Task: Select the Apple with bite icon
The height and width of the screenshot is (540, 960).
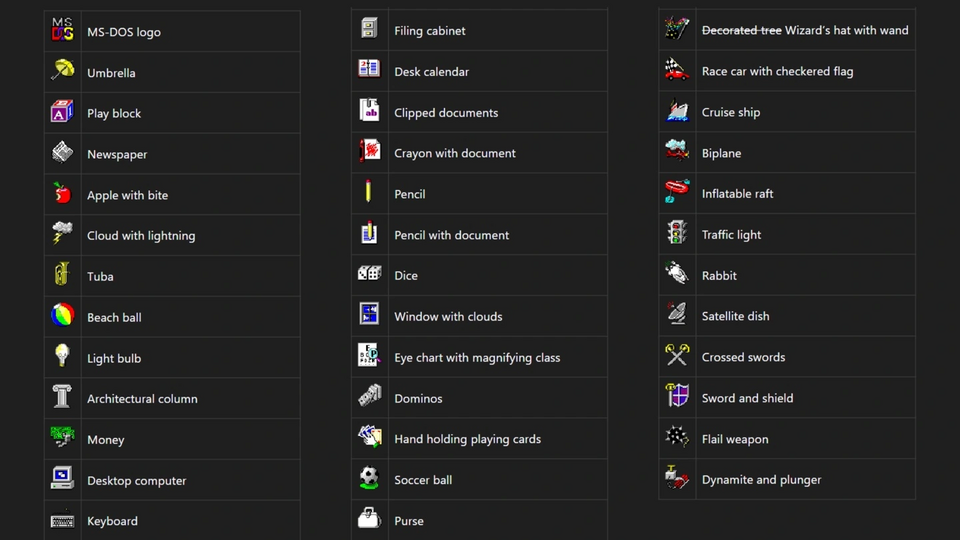Action: point(62,193)
